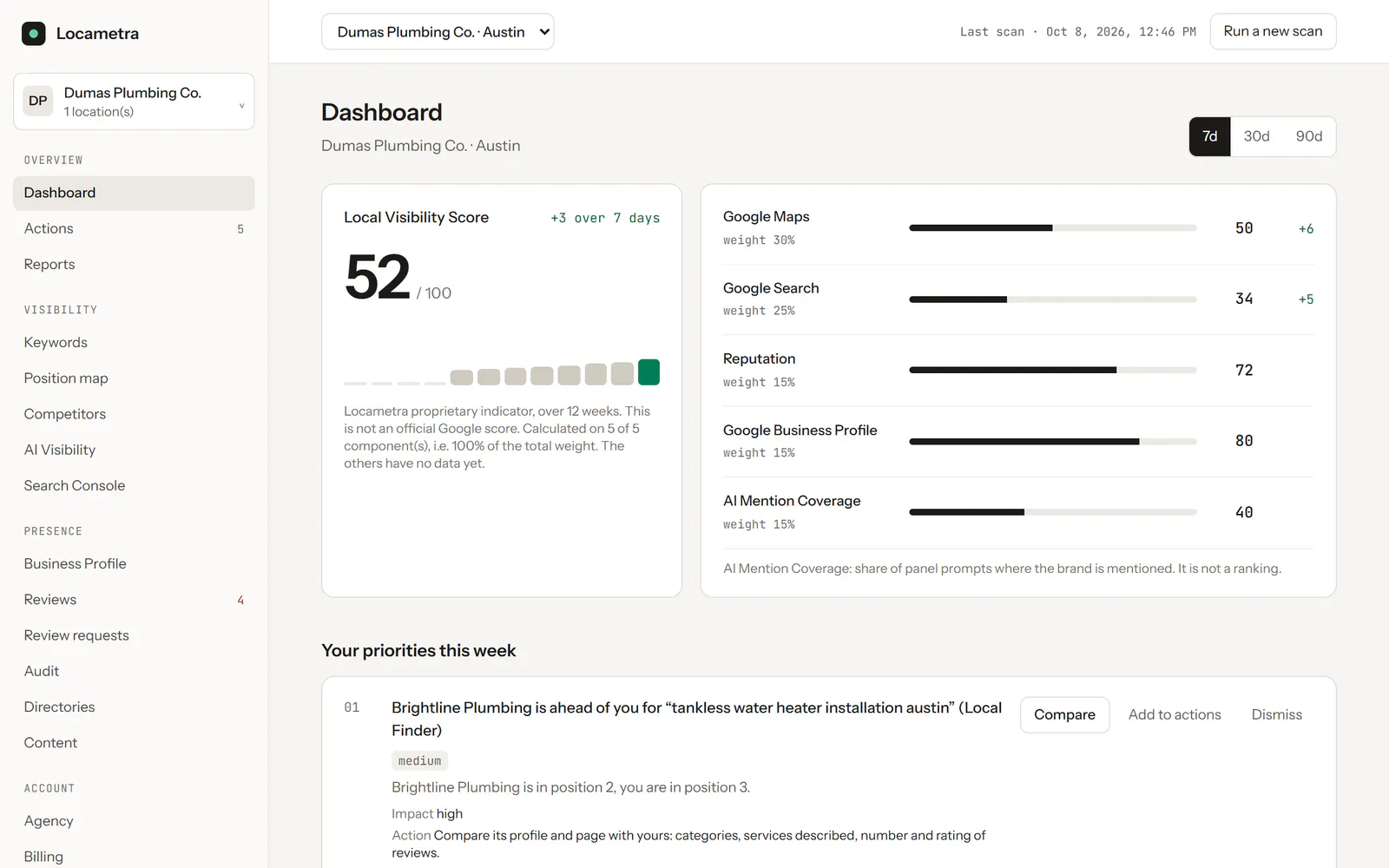Open Search Console
The height and width of the screenshot is (868, 1389).
[x=134, y=486]
